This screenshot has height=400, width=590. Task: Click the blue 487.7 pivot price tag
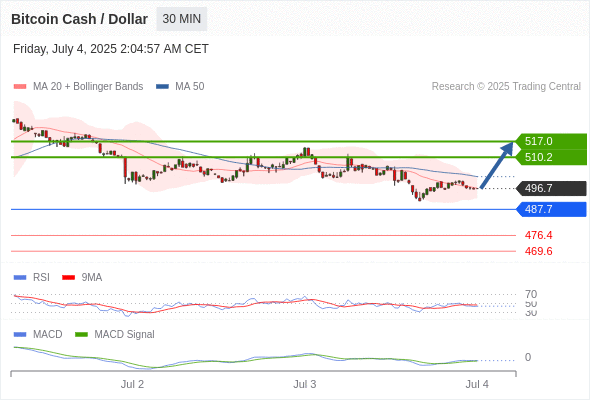tap(551, 209)
